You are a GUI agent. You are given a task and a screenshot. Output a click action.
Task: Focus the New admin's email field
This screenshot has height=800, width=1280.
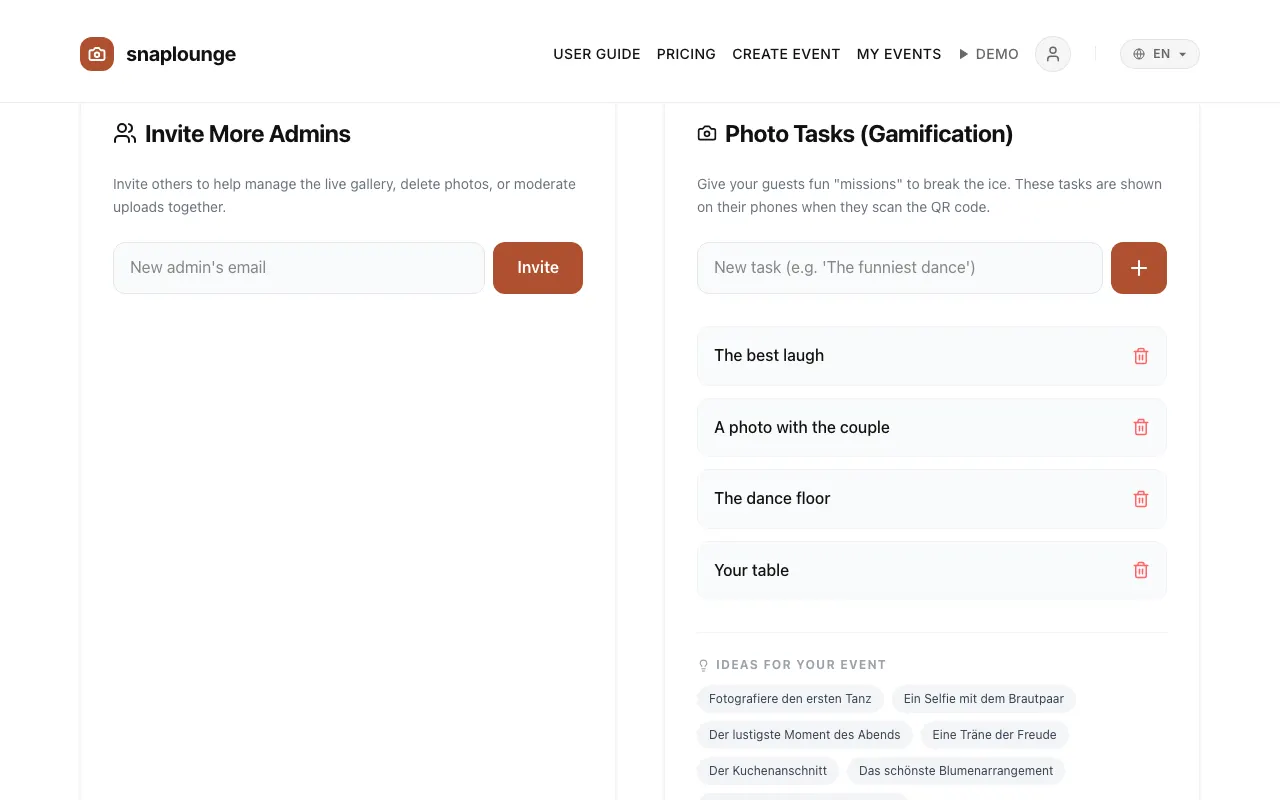(x=299, y=268)
